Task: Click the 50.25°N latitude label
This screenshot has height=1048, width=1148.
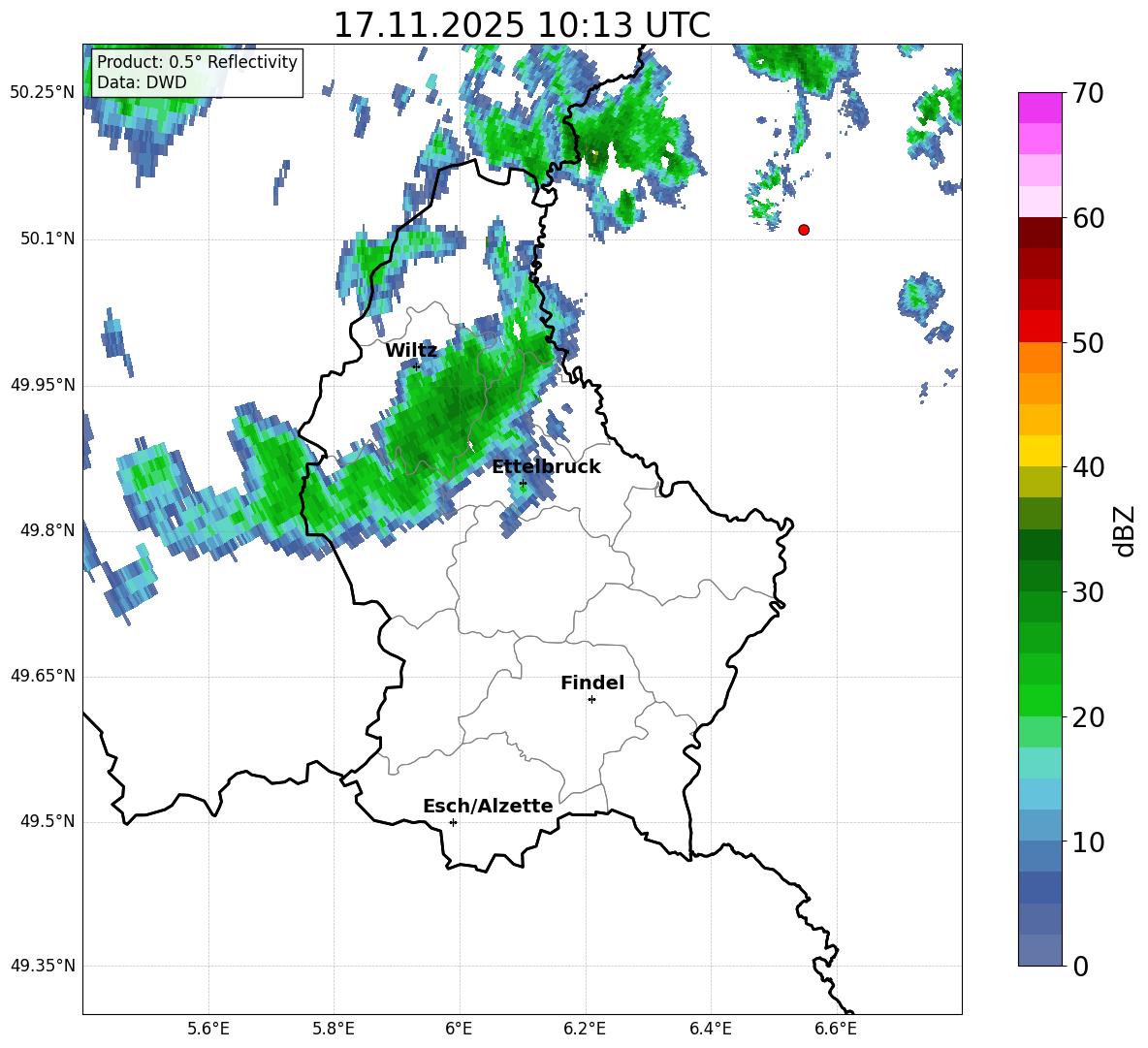Action: pyautogui.click(x=43, y=93)
